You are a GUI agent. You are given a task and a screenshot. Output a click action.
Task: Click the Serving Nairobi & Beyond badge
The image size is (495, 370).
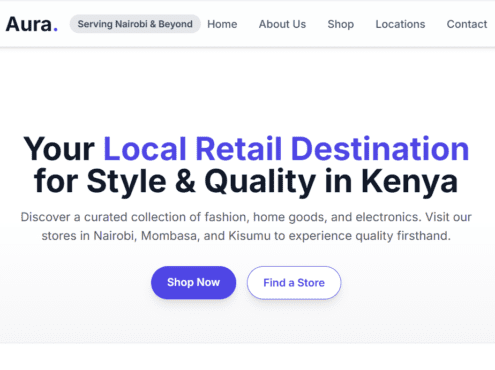pyautogui.click(x=135, y=24)
